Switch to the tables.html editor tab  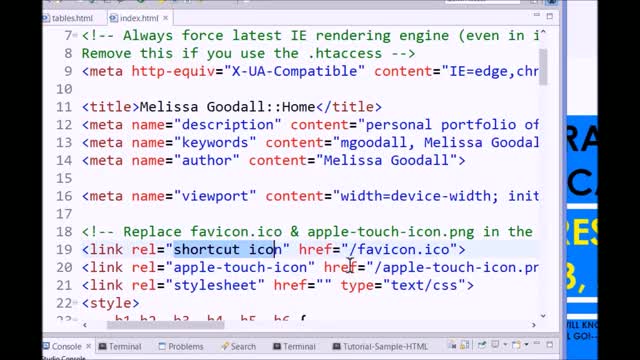68,18
